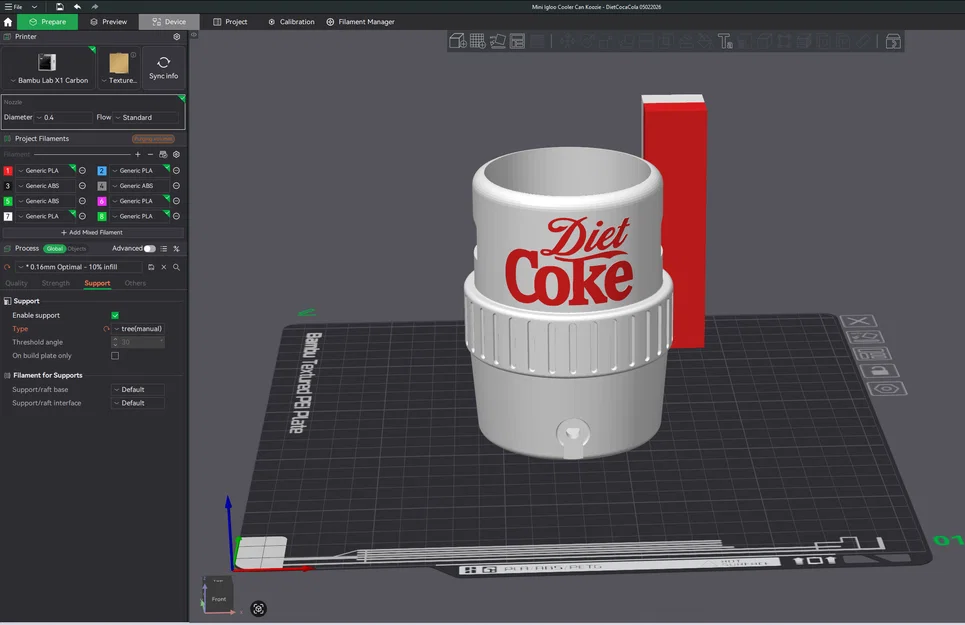Click edit icon beside filament 1
Screen dimensions: 965x625
click(82, 170)
